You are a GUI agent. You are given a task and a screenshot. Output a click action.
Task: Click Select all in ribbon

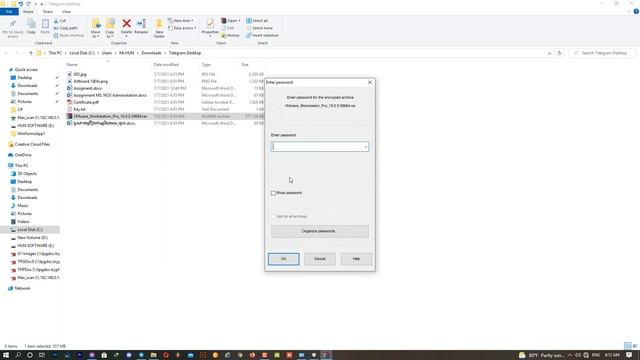257,21
